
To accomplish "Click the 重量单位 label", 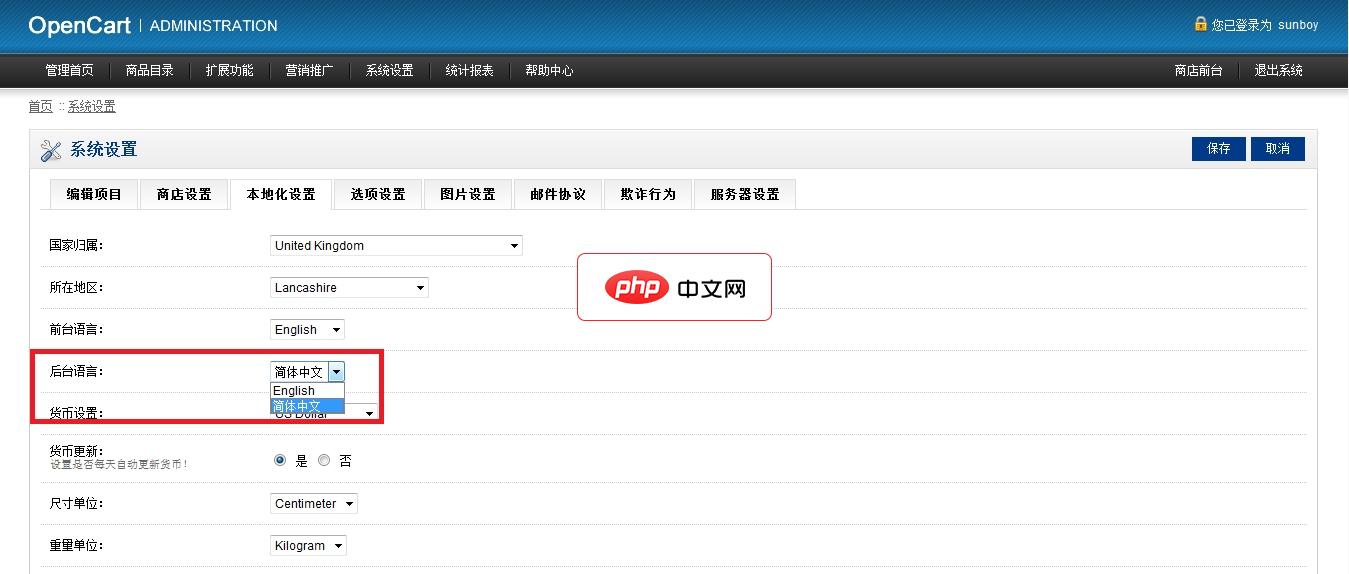I will (x=77, y=545).
